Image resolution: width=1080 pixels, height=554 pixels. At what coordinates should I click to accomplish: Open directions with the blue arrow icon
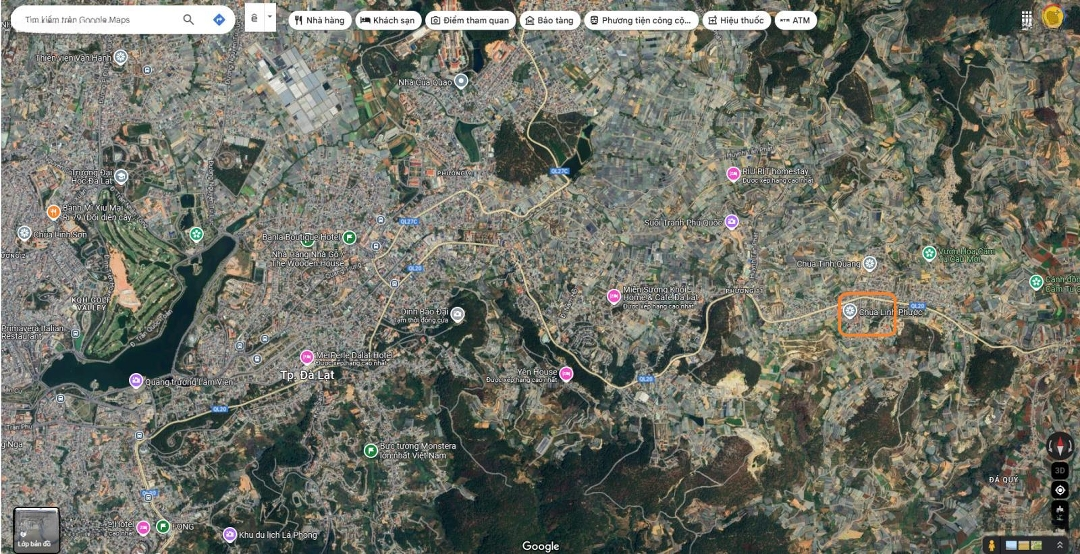click(x=219, y=20)
